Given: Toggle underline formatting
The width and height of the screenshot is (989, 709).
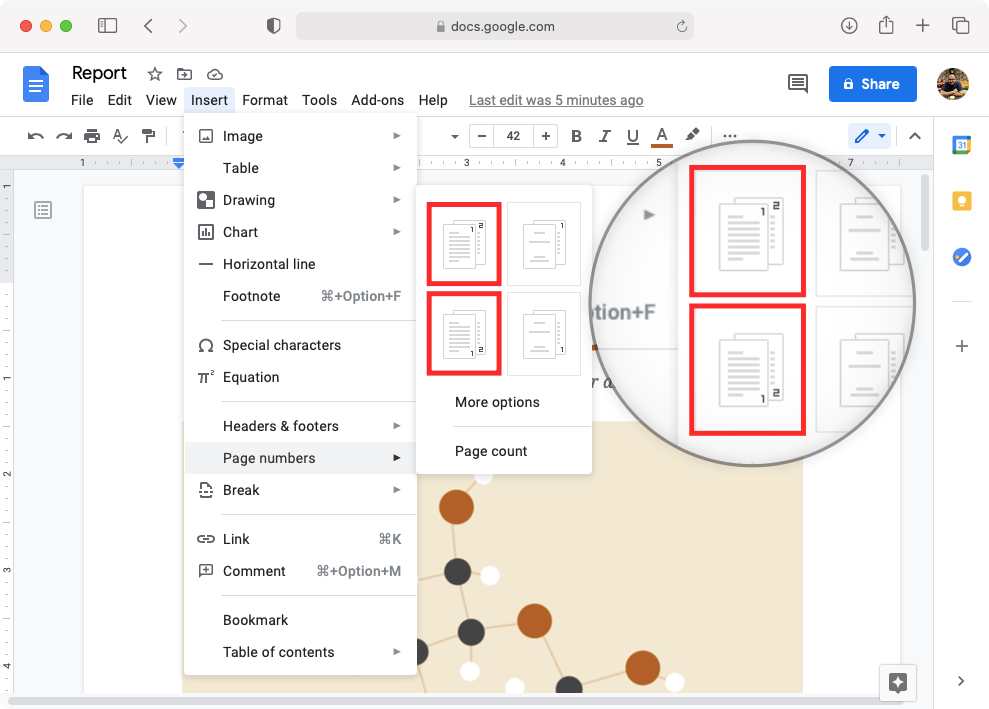Looking at the screenshot, I should pyautogui.click(x=632, y=136).
